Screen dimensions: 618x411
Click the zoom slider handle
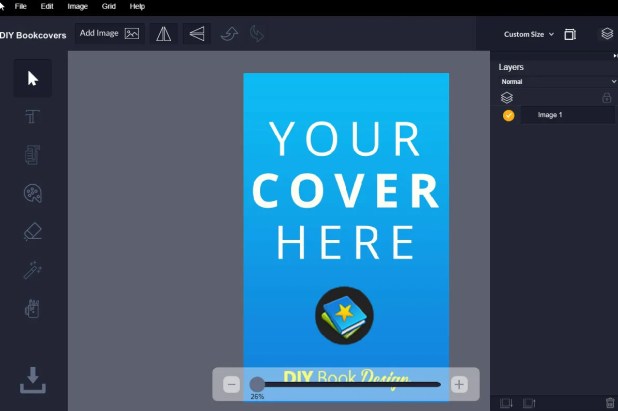pos(257,384)
